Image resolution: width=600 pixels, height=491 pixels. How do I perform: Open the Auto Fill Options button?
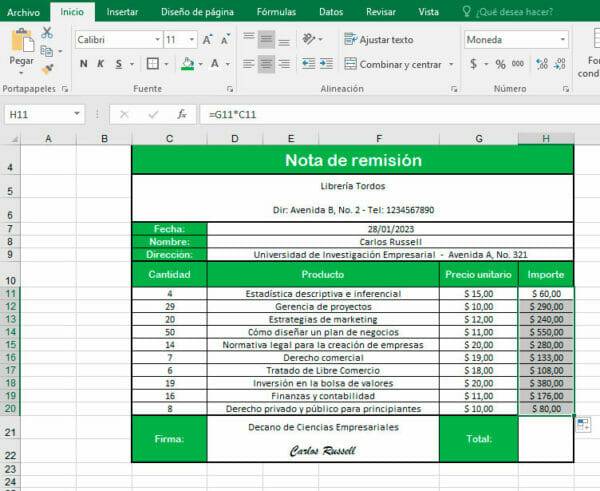583,424
